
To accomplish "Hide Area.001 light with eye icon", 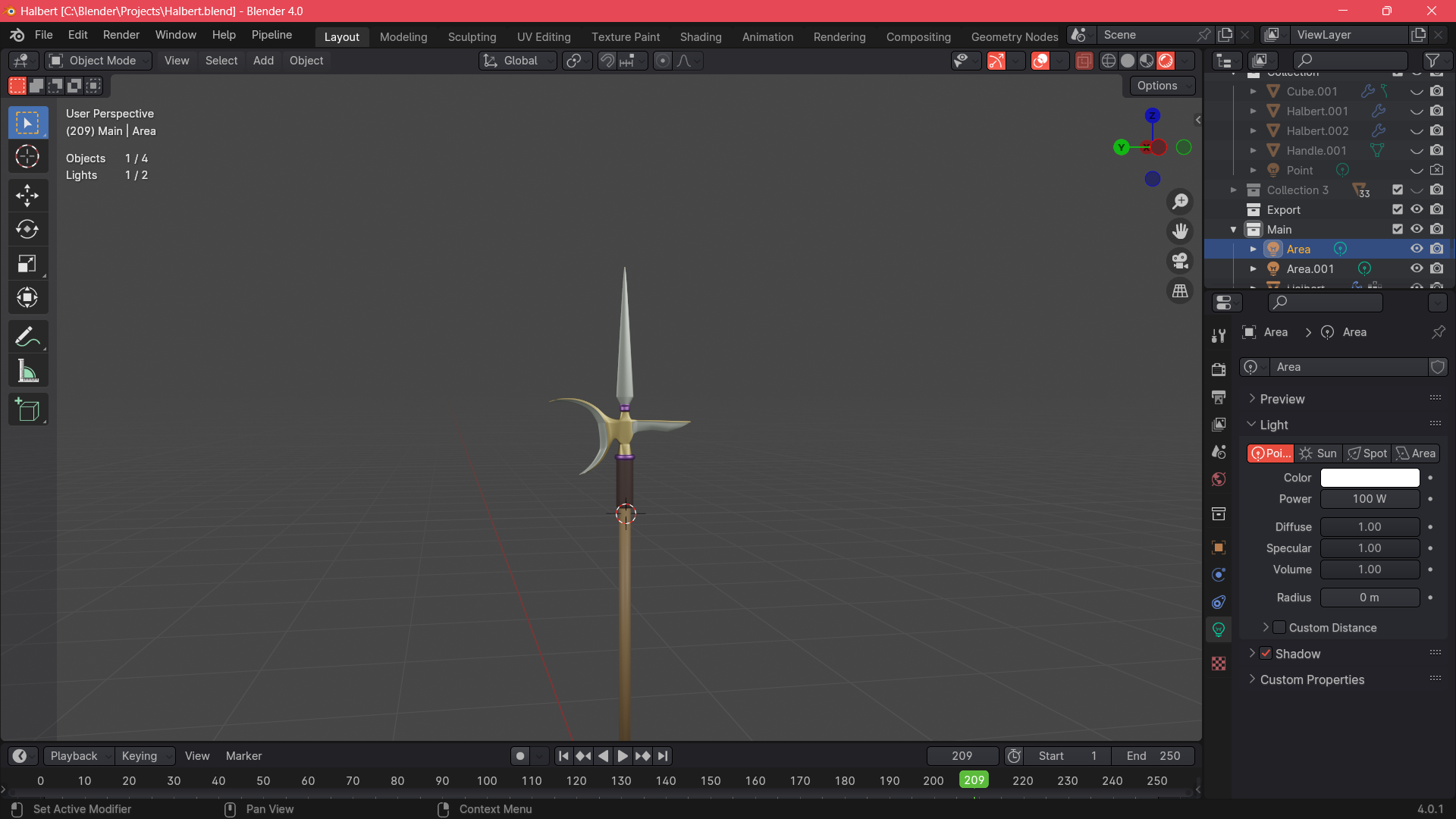I will (1416, 268).
